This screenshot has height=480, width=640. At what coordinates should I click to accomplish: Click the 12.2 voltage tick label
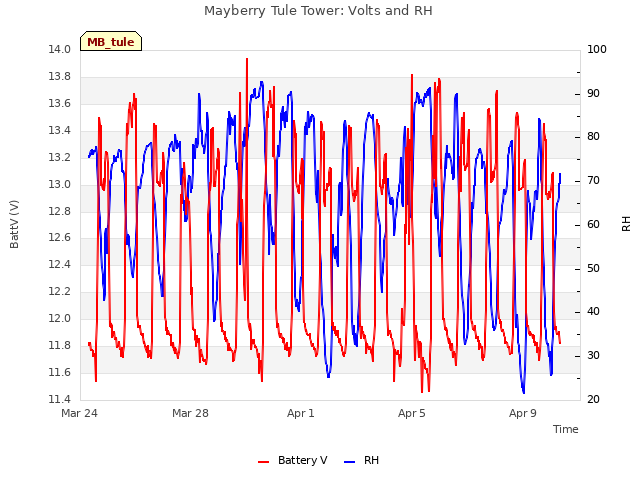[60, 291]
